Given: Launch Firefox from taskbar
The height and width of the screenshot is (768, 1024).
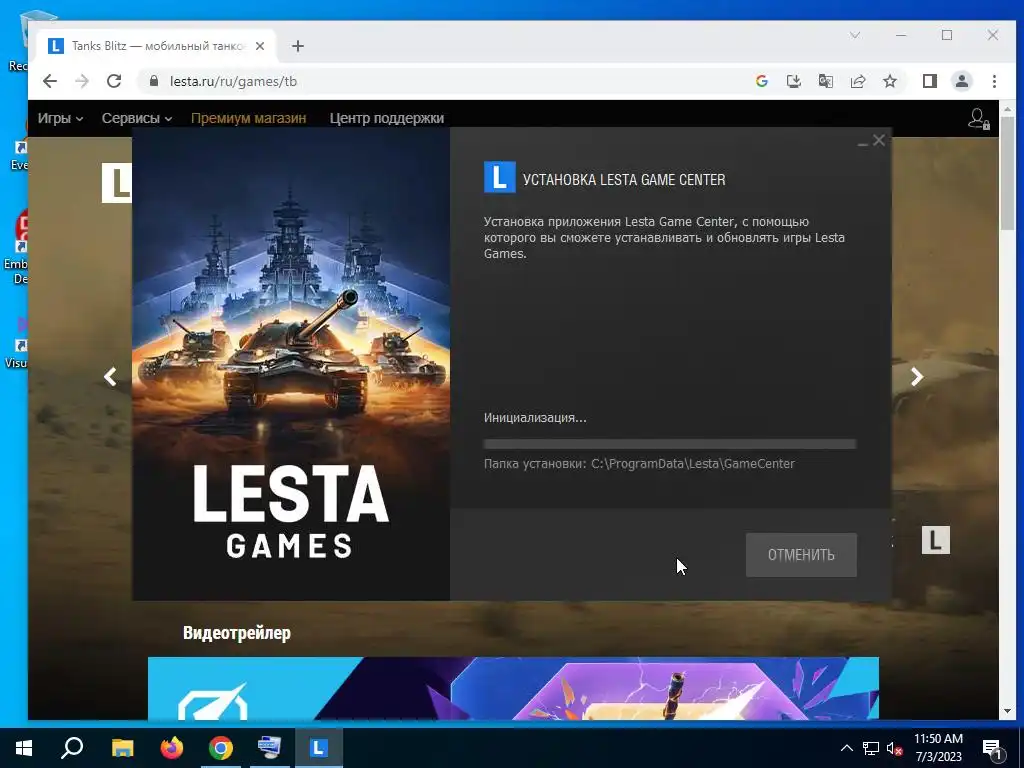Looking at the screenshot, I should coord(172,748).
